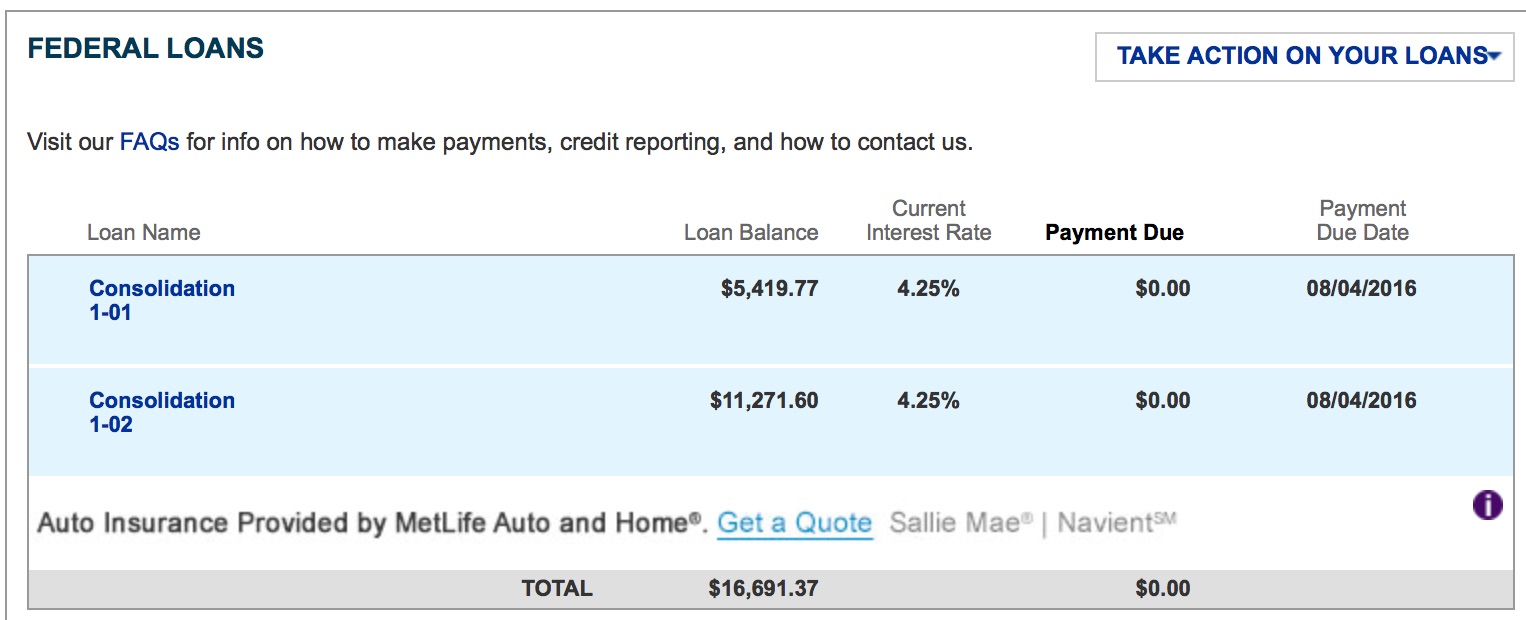Click the due date for Consolidation 1-02
Image resolution: width=1526 pixels, height=620 pixels.
(1361, 401)
